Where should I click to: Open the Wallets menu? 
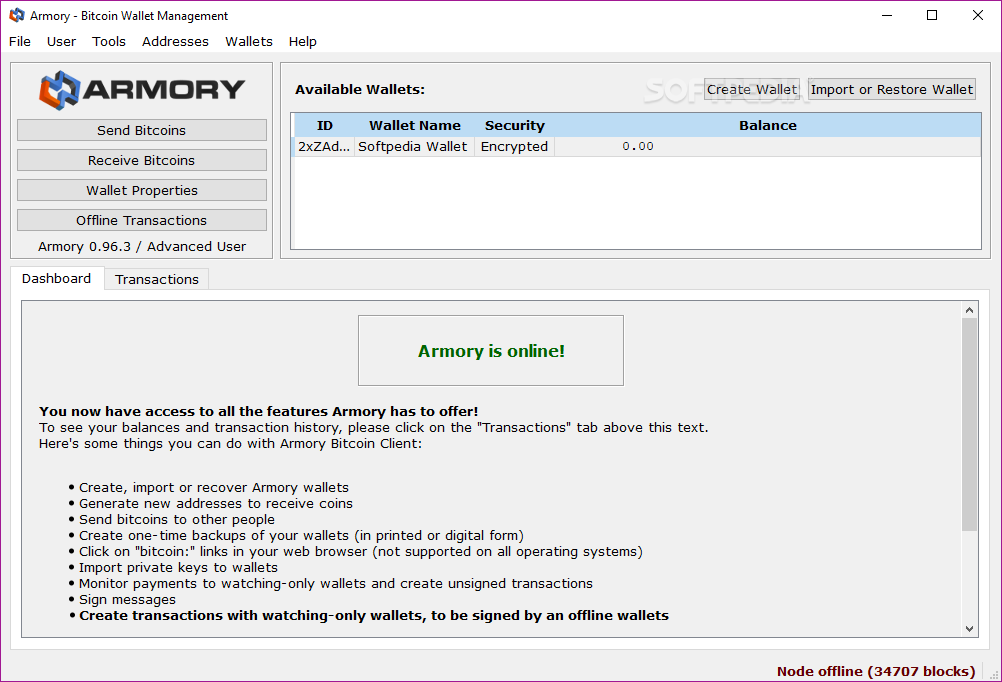point(249,41)
